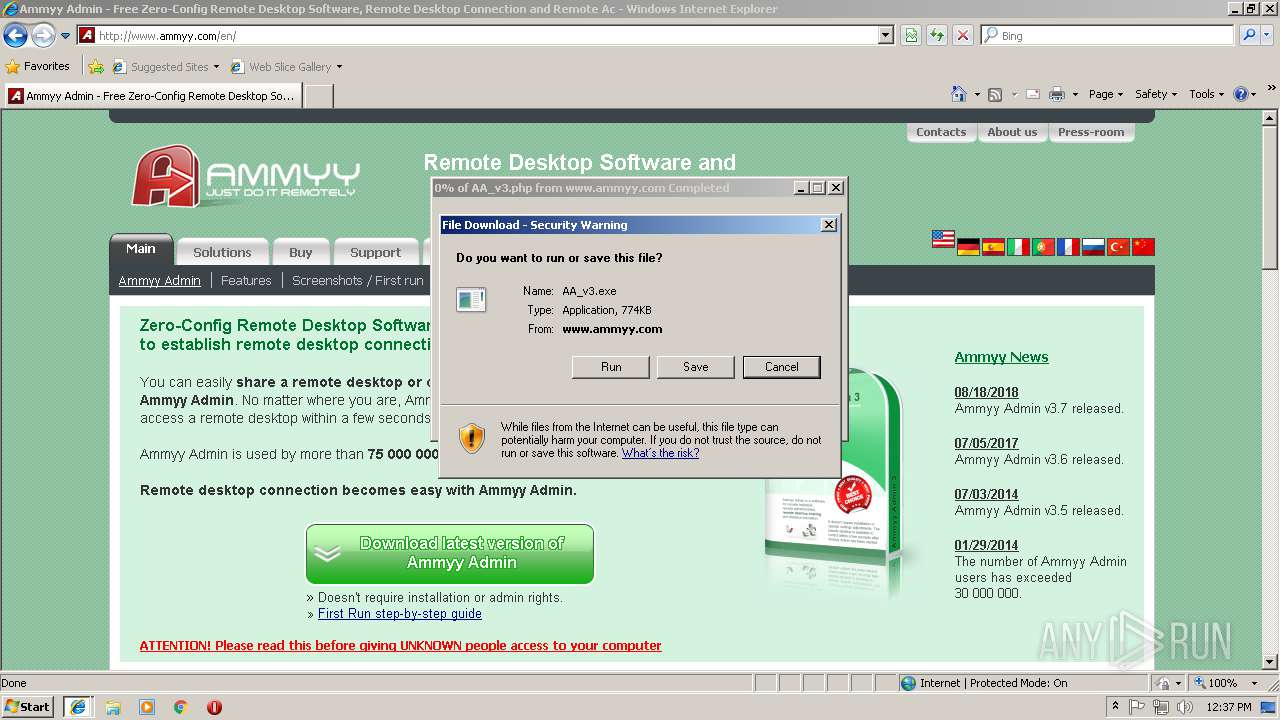This screenshot has width=1280, height=720.
Task: Open the Page menu
Action: tap(1106, 94)
